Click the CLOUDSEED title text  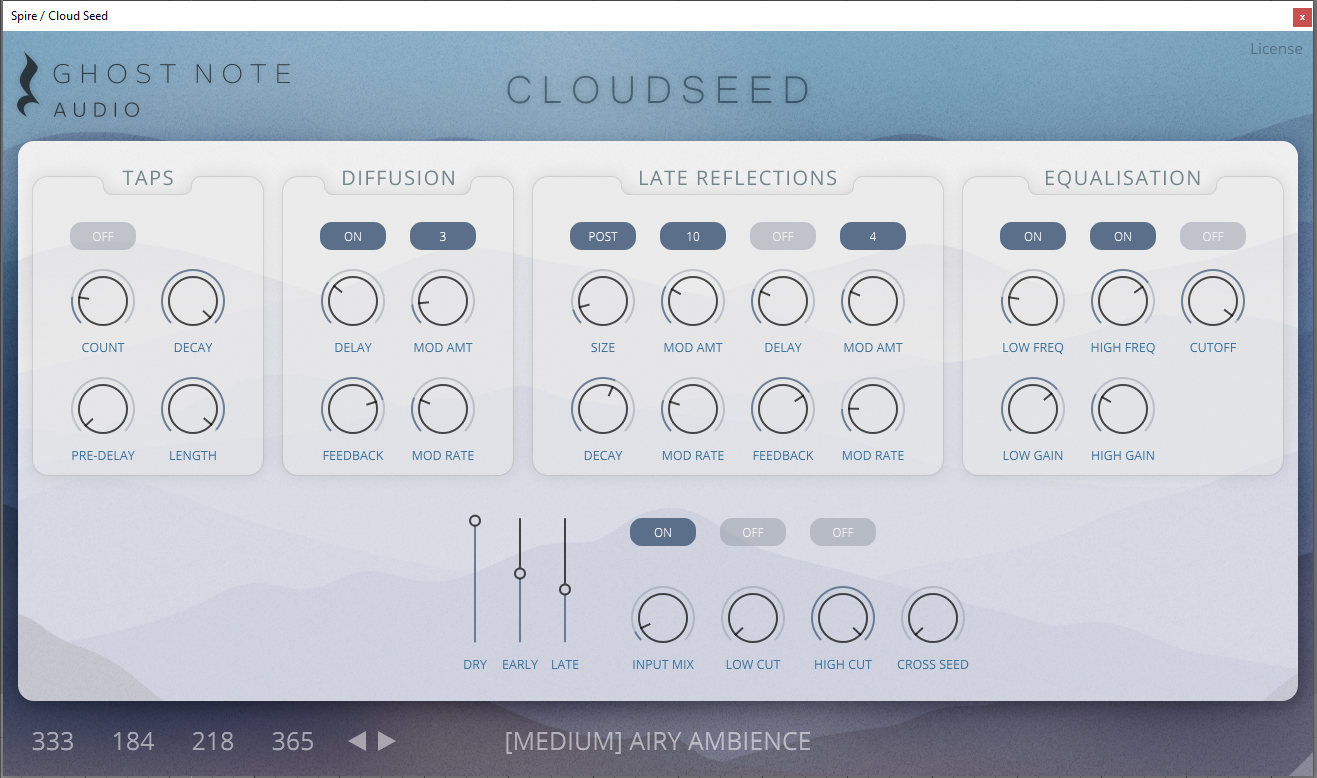659,90
